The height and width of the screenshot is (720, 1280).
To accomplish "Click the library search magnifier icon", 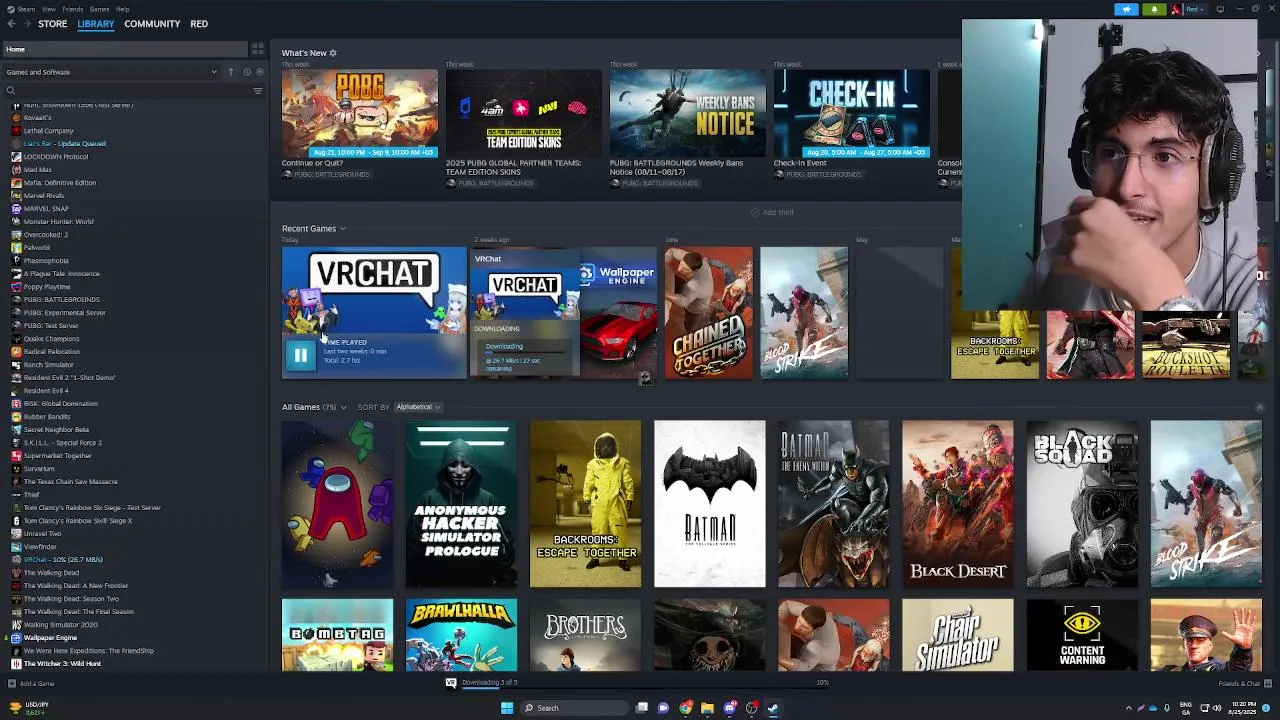I will 11,91.
